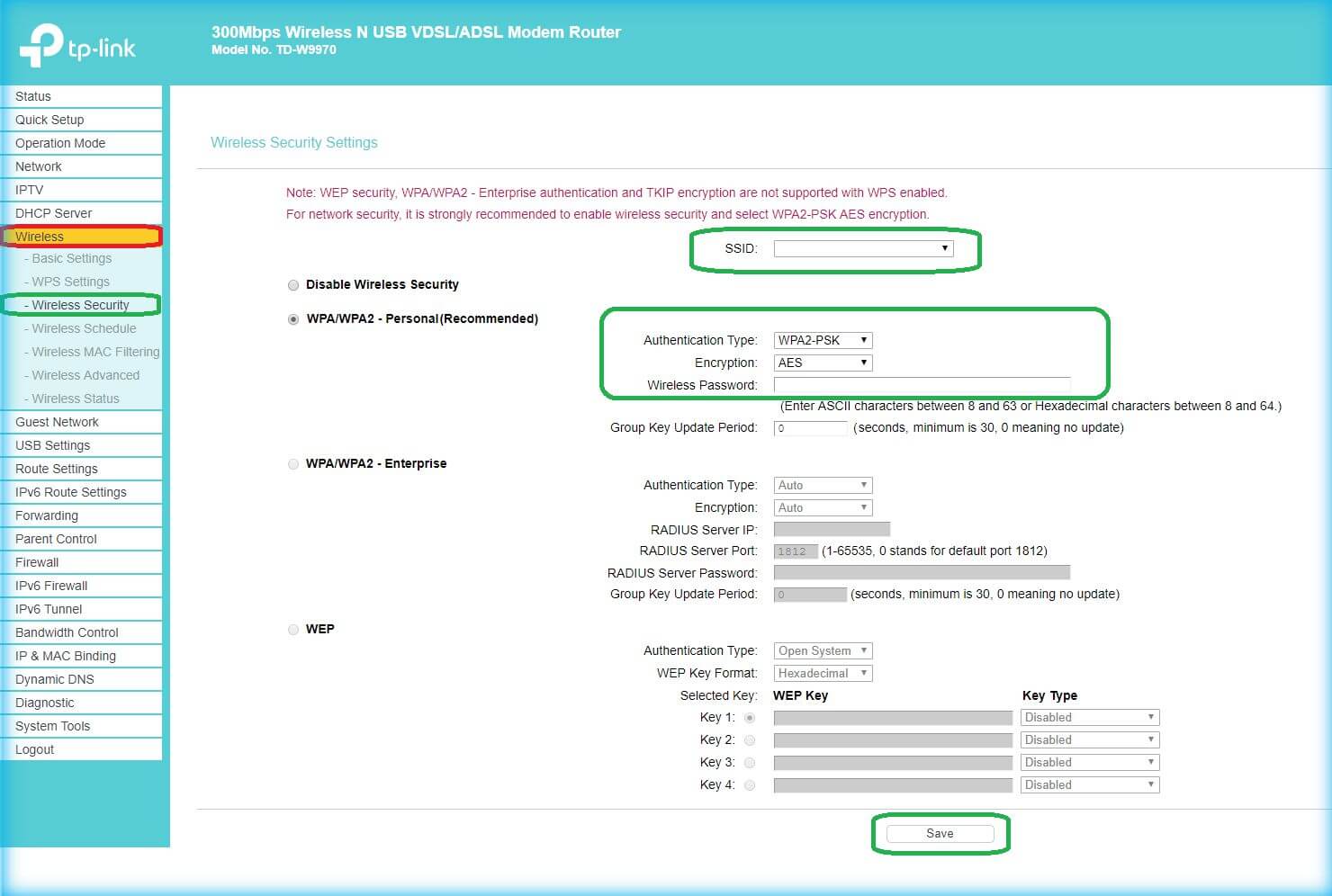Screen dimensions: 1332x896
Task: Open the Status page
Action: (x=32, y=96)
